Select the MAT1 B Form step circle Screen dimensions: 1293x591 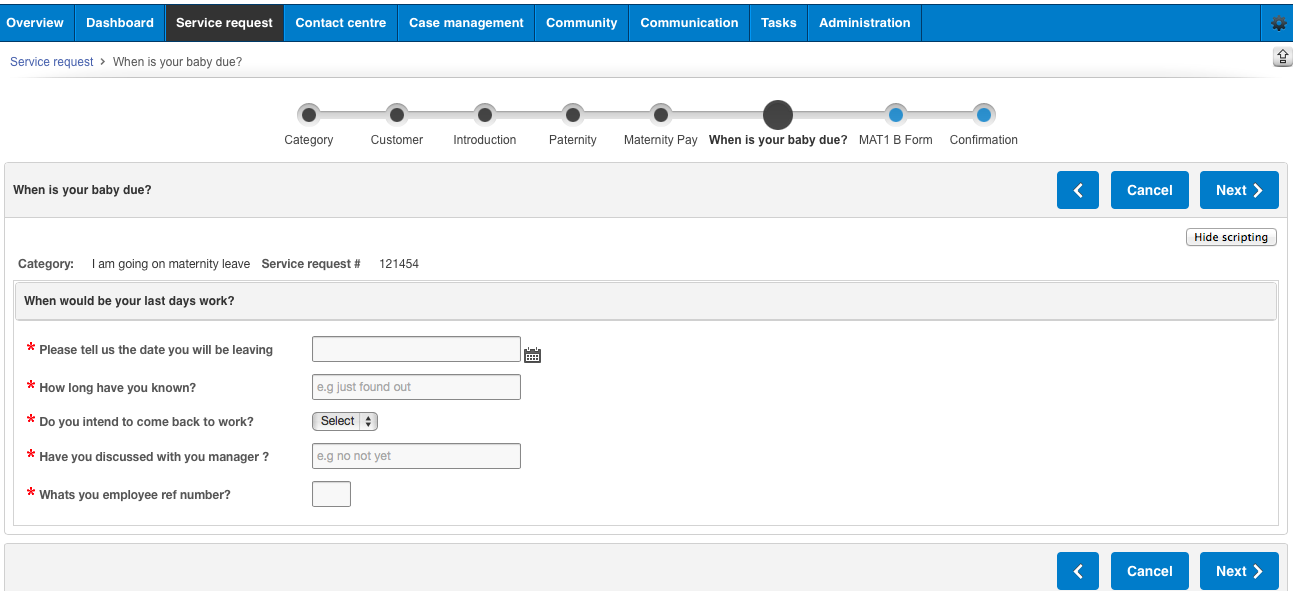coord(895,114)
